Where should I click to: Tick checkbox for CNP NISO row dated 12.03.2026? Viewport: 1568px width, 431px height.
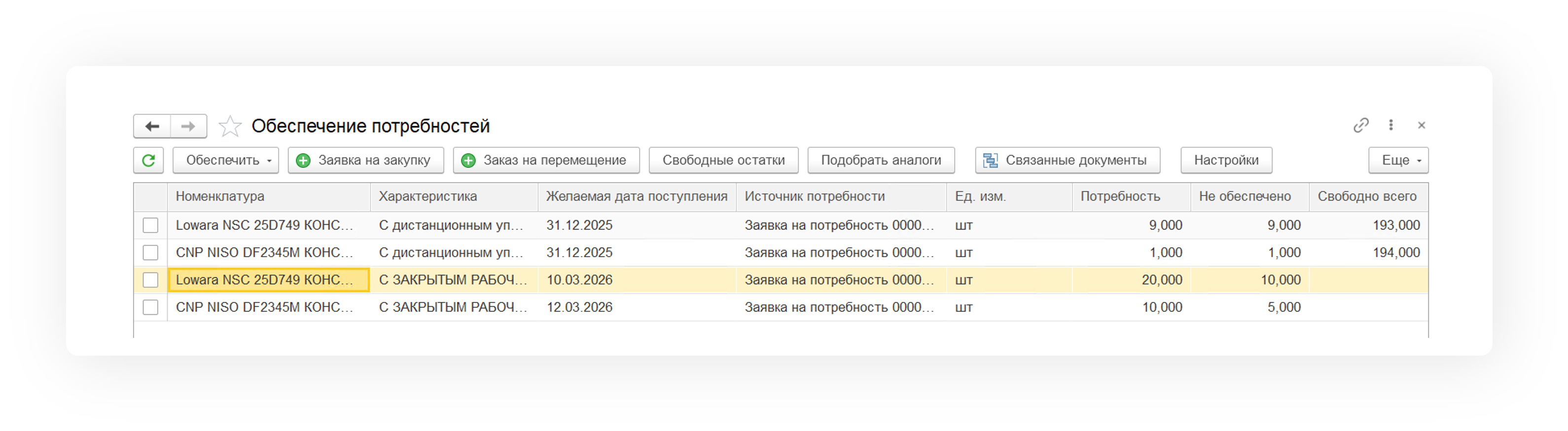(x=150, y=307)
